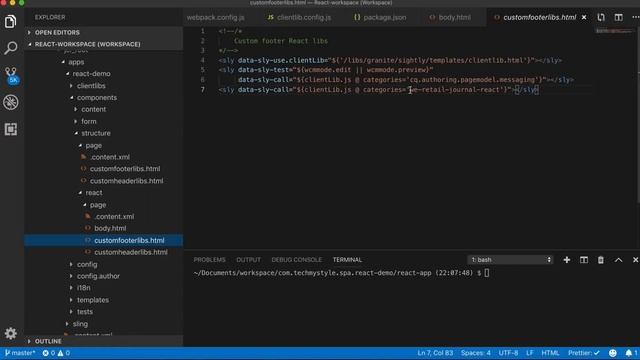The image size is (640, 360).
Task: Collapse the apps folder
Action: click(76, 62)
